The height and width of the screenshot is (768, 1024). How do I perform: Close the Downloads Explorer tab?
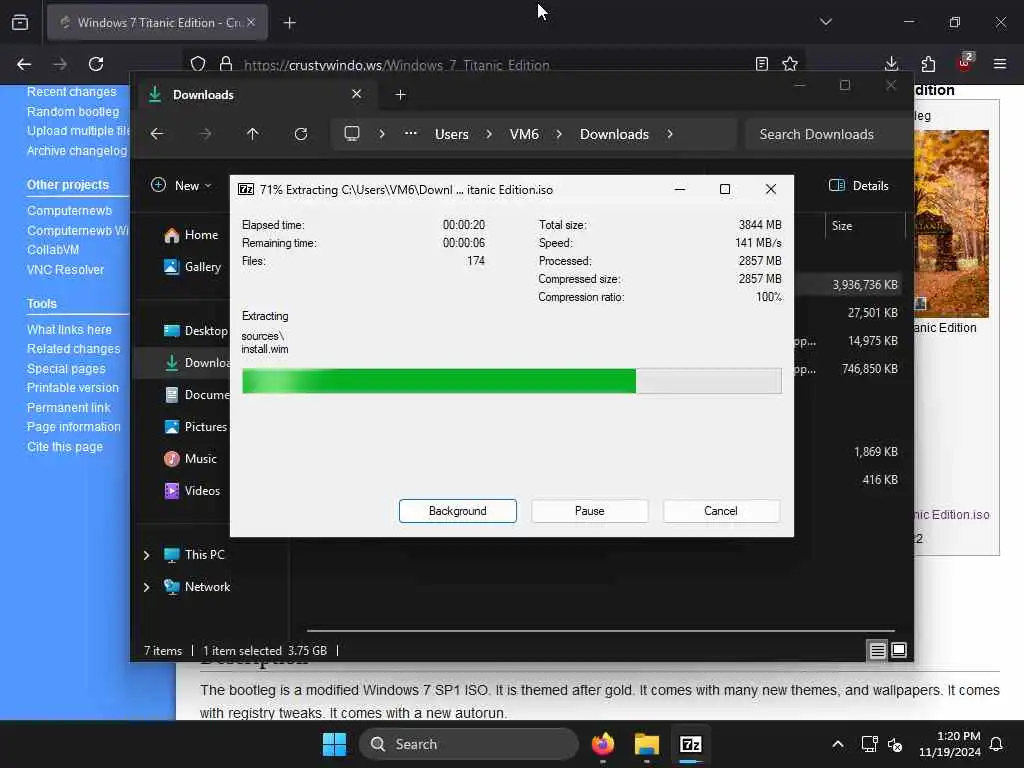coord(357,94)
